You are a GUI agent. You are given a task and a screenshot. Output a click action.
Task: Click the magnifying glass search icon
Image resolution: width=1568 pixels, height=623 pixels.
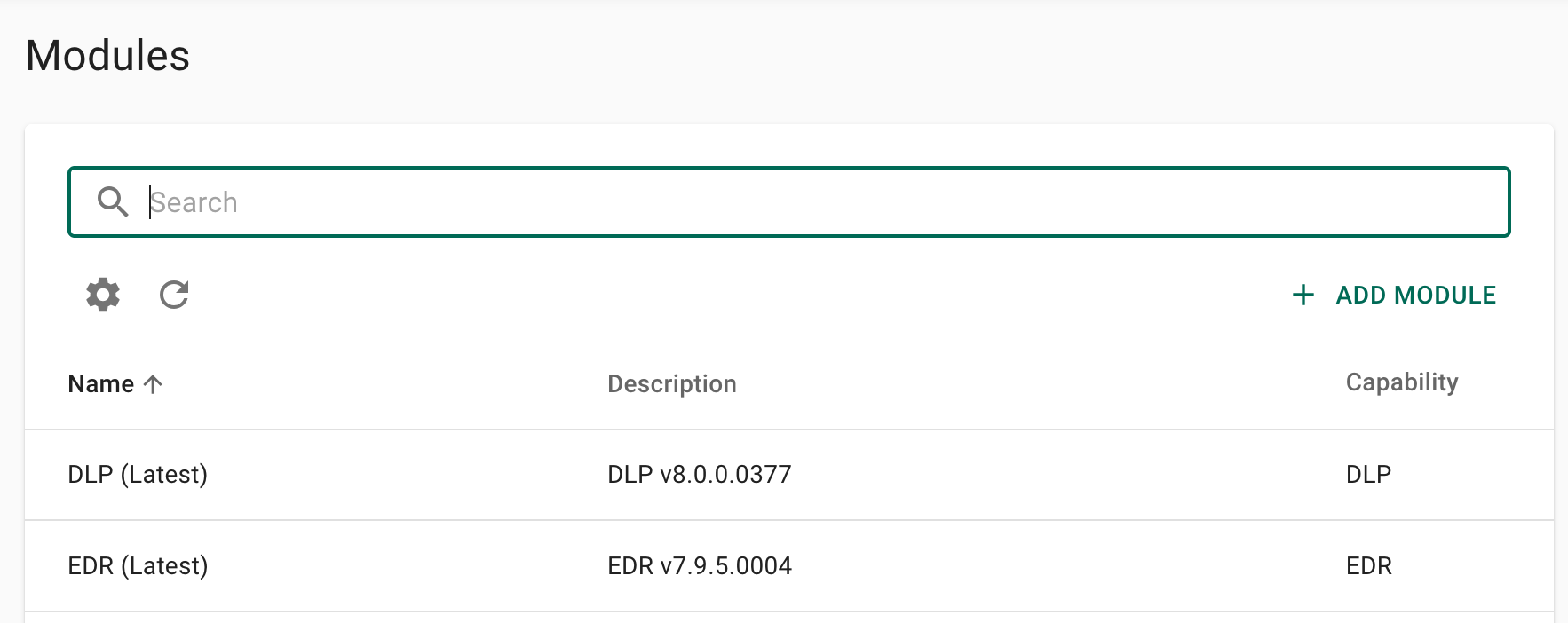[x=113, y=201]
